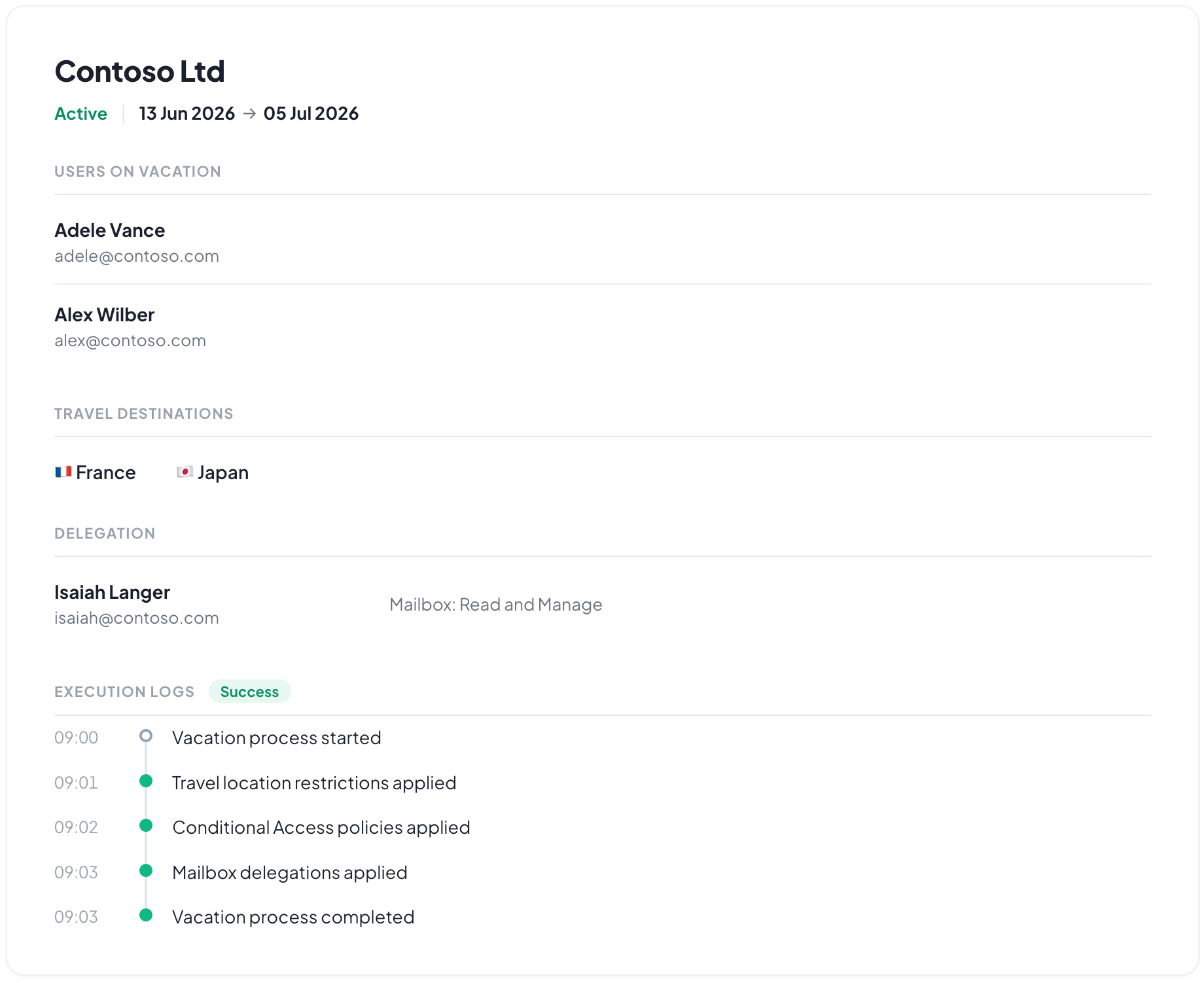Click the France destination label

pyautogui.click(x=106, y=473)
